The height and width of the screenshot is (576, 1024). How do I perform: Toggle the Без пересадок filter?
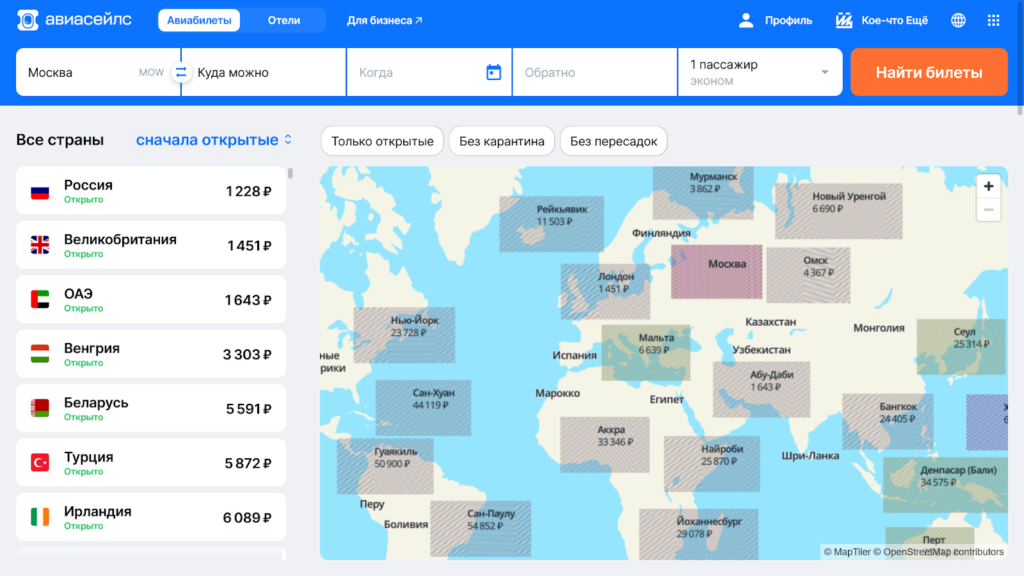point(613,141)
